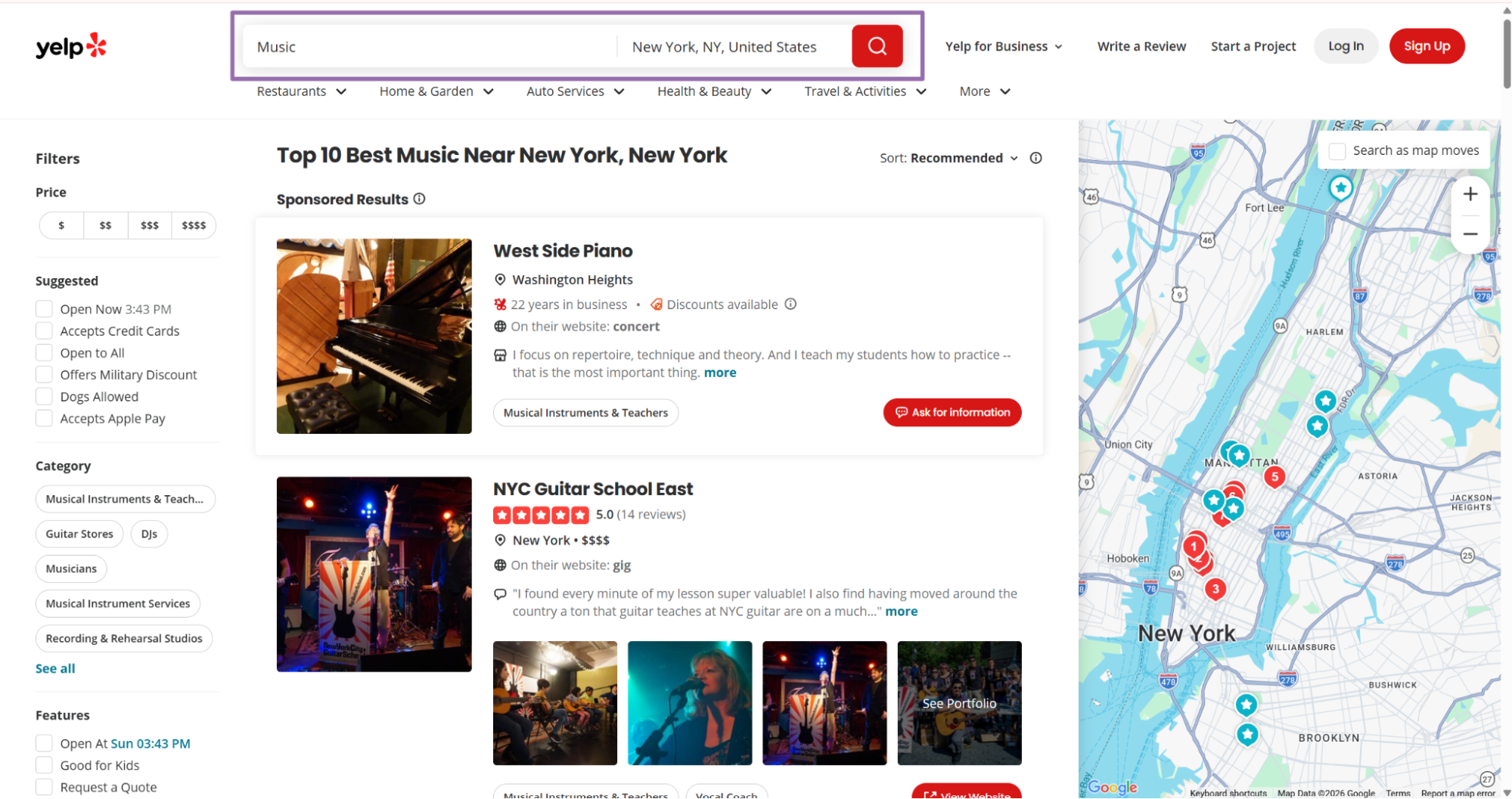The height and width of the screenshot is (799, 1512).
Task: Click the Google logo on the map
Action: [x=1113, y=788]
